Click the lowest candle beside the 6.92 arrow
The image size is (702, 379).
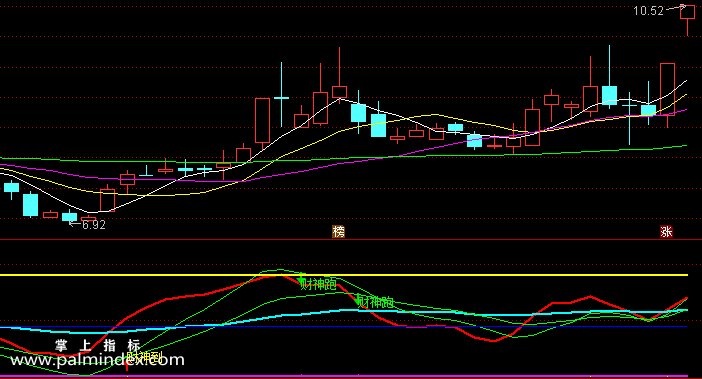89,218
